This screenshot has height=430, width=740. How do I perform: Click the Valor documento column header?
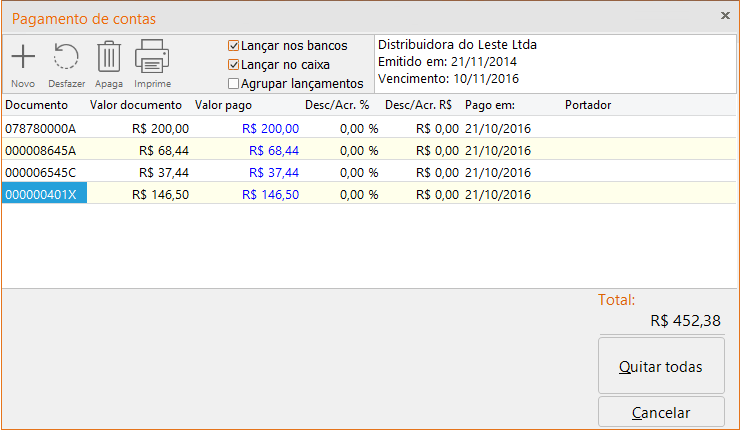coord(136,105)
